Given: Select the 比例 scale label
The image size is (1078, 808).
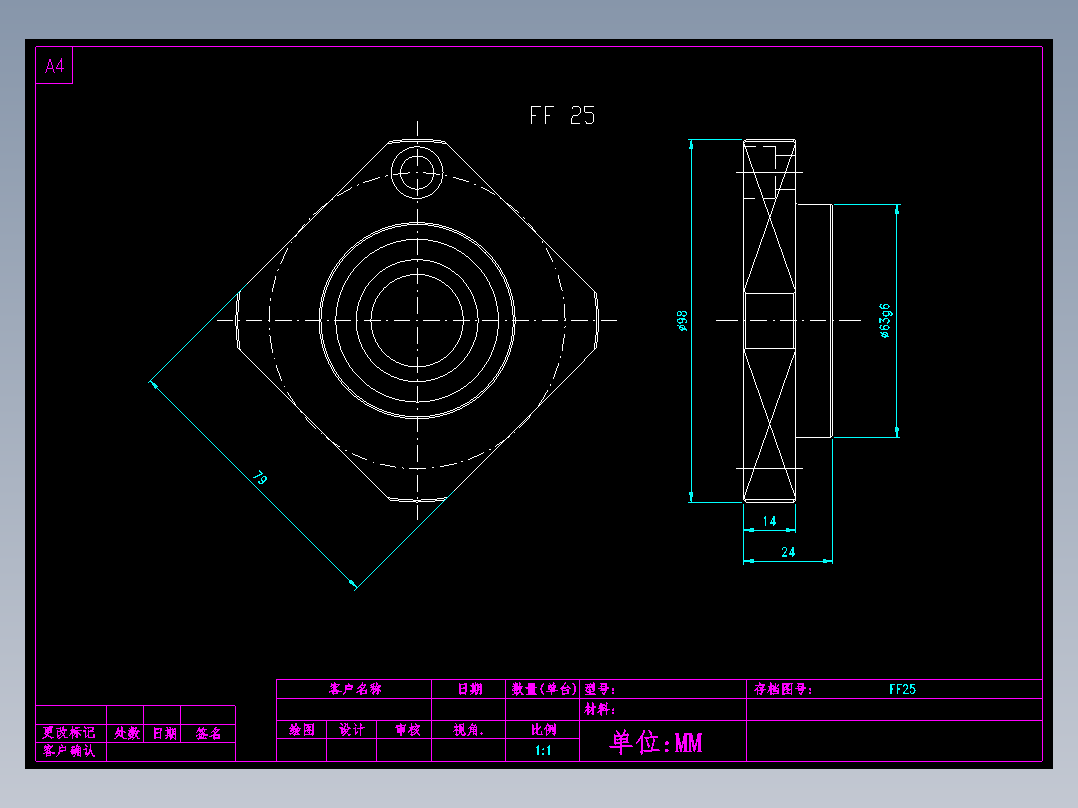Looking at the screenshot, I should pos(543,730).
